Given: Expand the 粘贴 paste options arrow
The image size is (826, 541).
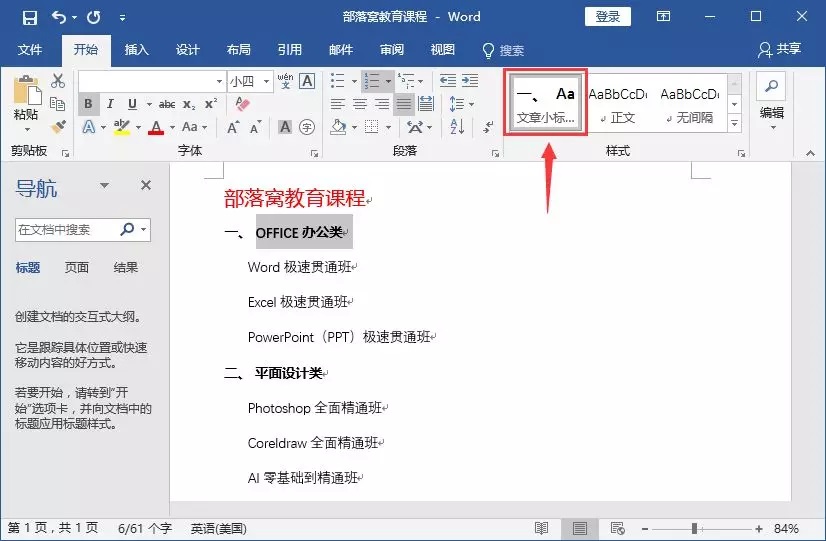Looking at the screenshot, I should (27, 129).
